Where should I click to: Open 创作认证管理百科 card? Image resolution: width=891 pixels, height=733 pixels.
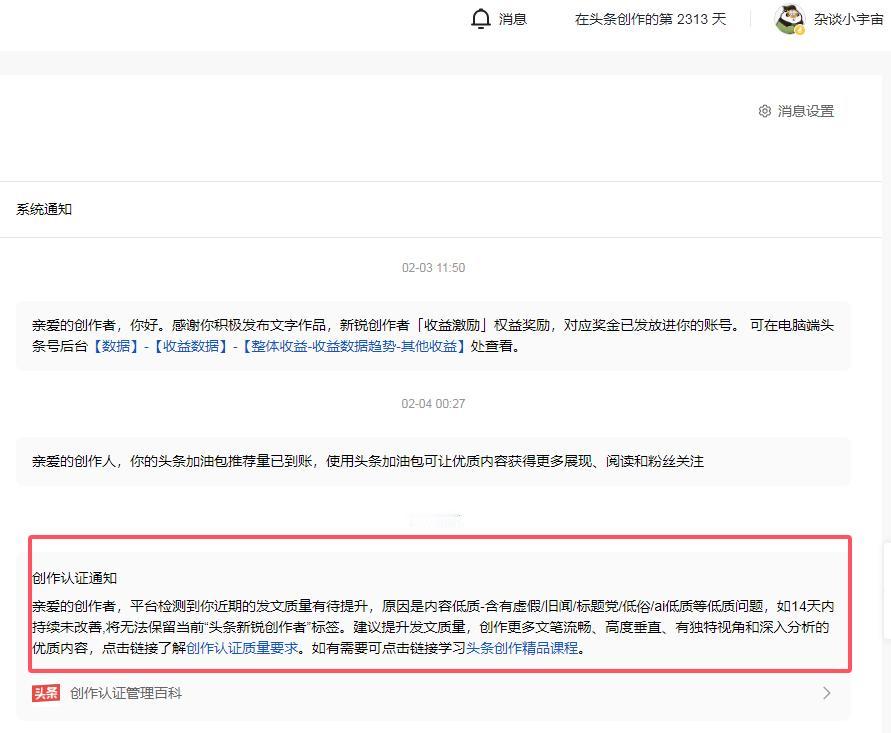tap(433, 693)
